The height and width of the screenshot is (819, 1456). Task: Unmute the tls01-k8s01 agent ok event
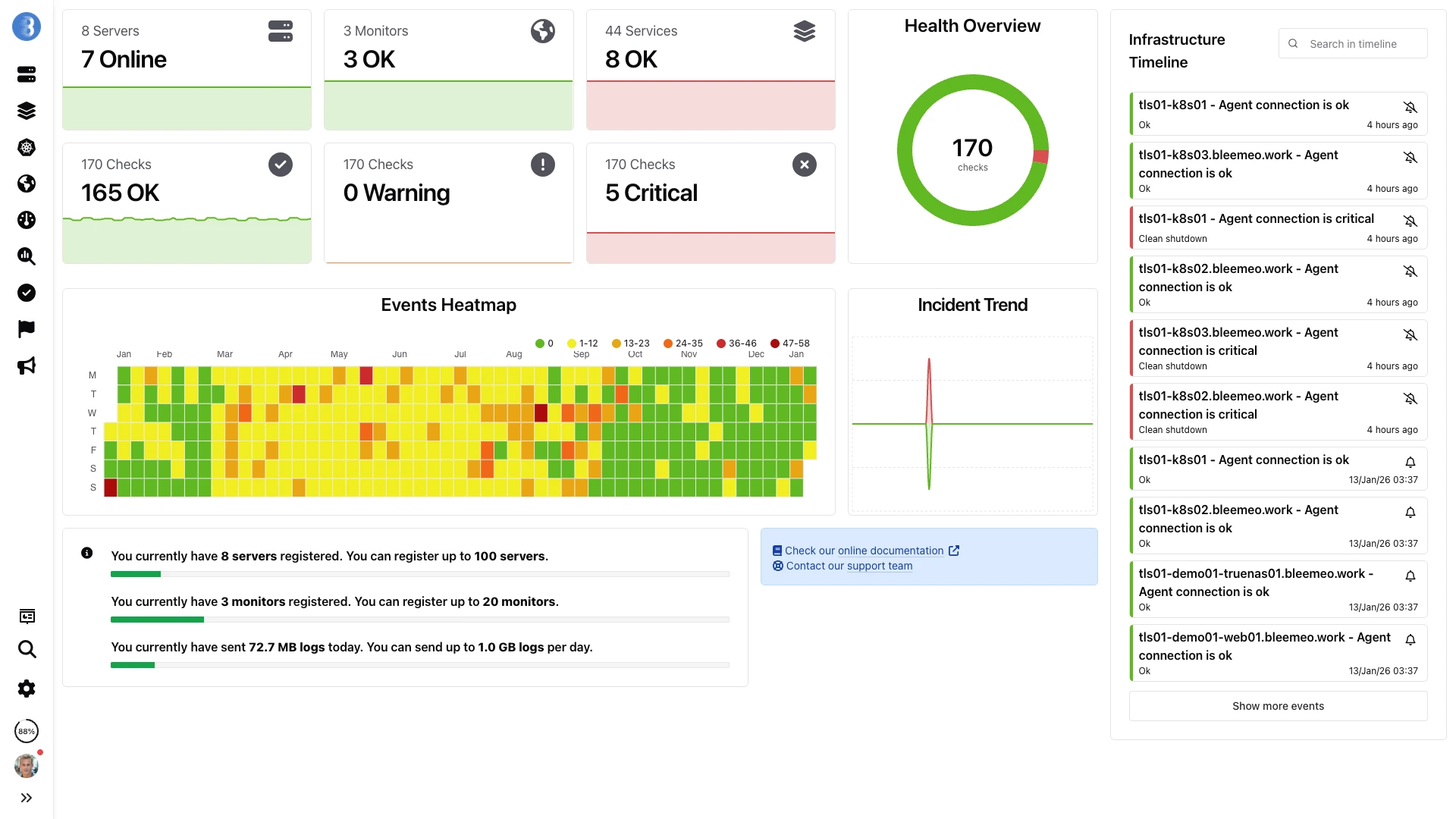pos(1410,107)
